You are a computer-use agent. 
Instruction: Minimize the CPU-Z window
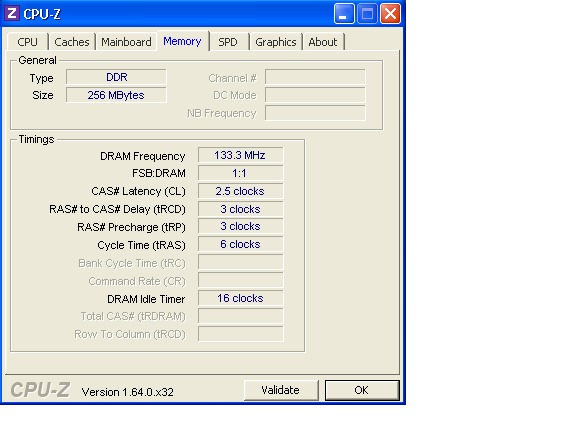344,14
